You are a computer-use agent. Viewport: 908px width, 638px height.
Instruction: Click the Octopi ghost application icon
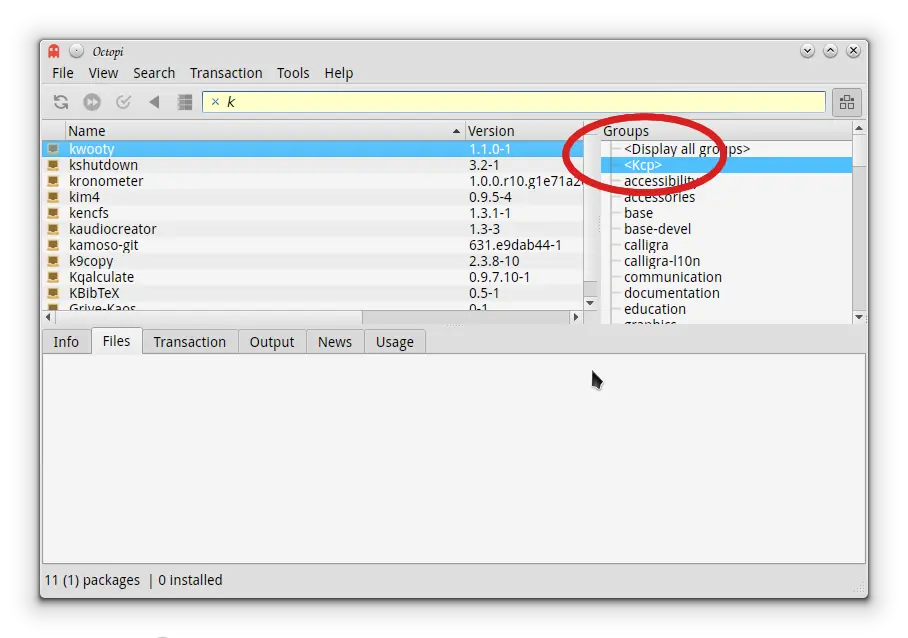click(54, 51)
